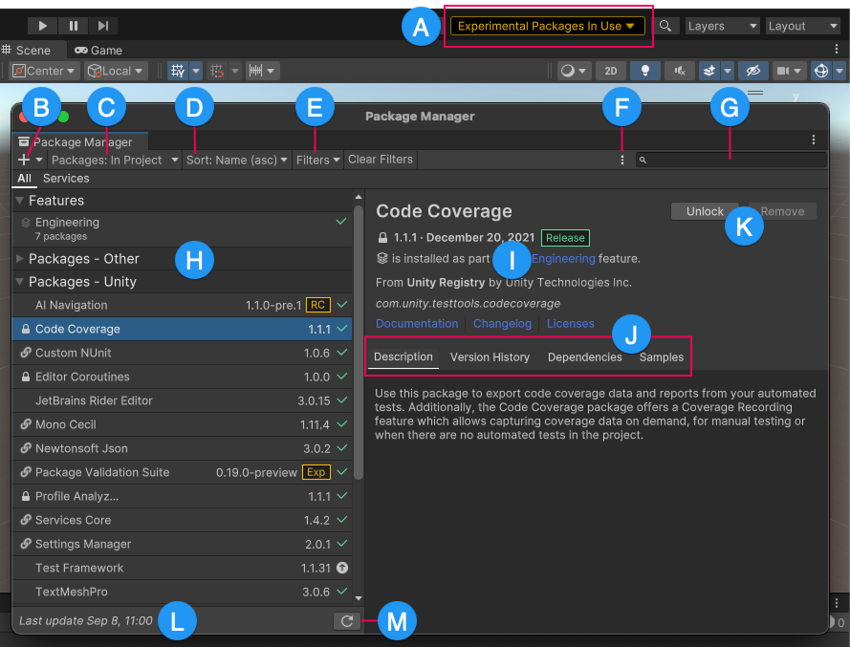Screen dimensions: 850x647
Task: Open the Sort: Name (asc) dropdown
Action: pos(236,159)
